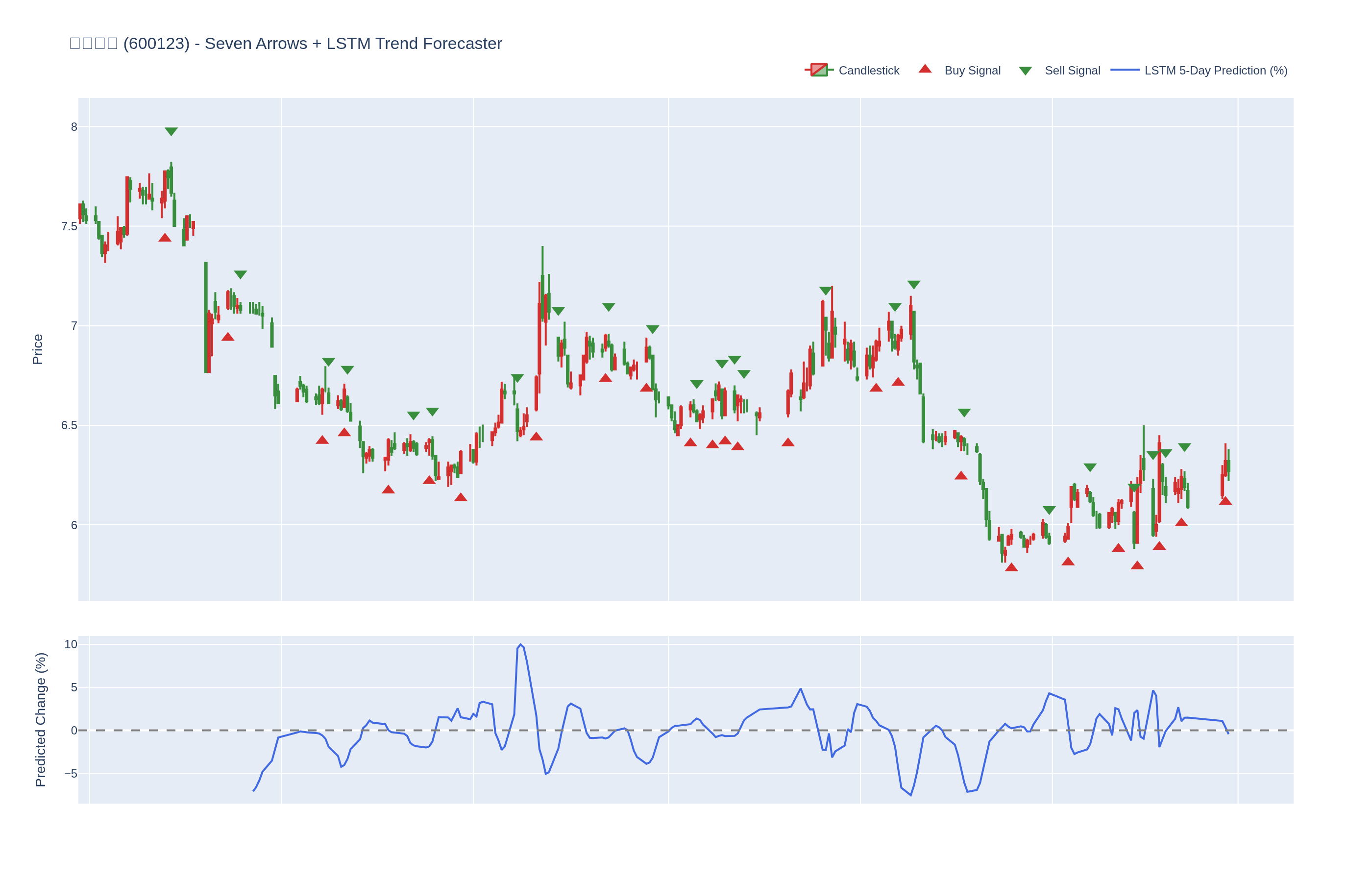This screenshot has width=1372, height=882.
Task: Select the leftmost buy signal triangle
Action: [x=165, y=238]
